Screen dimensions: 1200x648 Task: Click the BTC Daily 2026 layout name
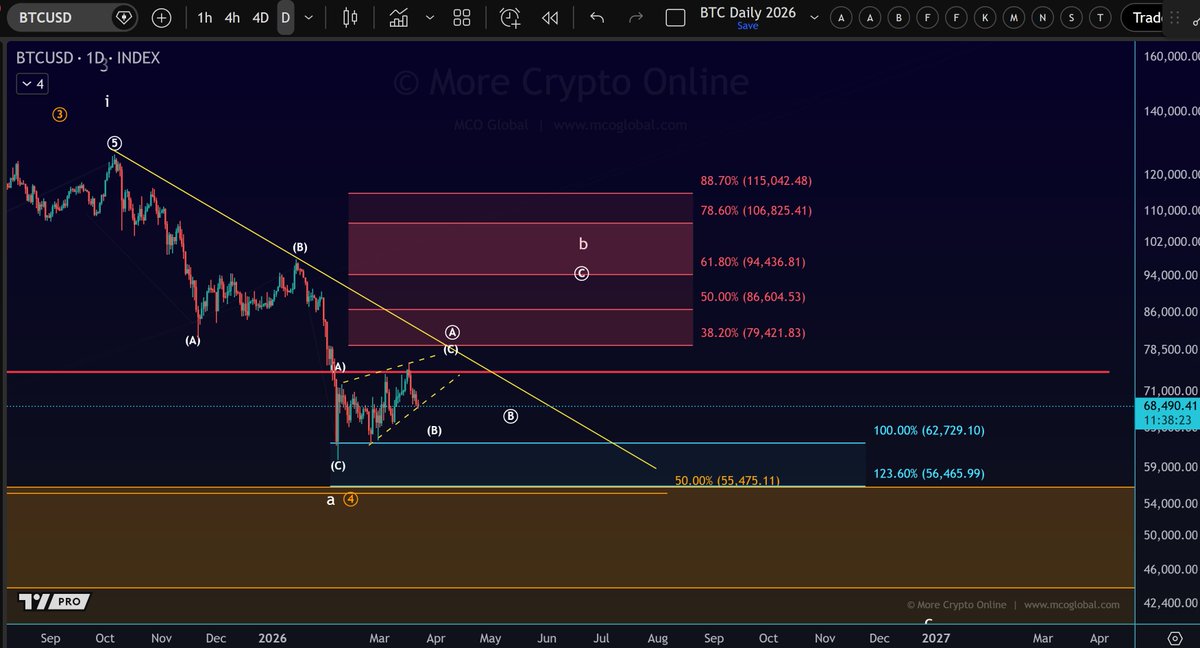(x=748, y=13)
